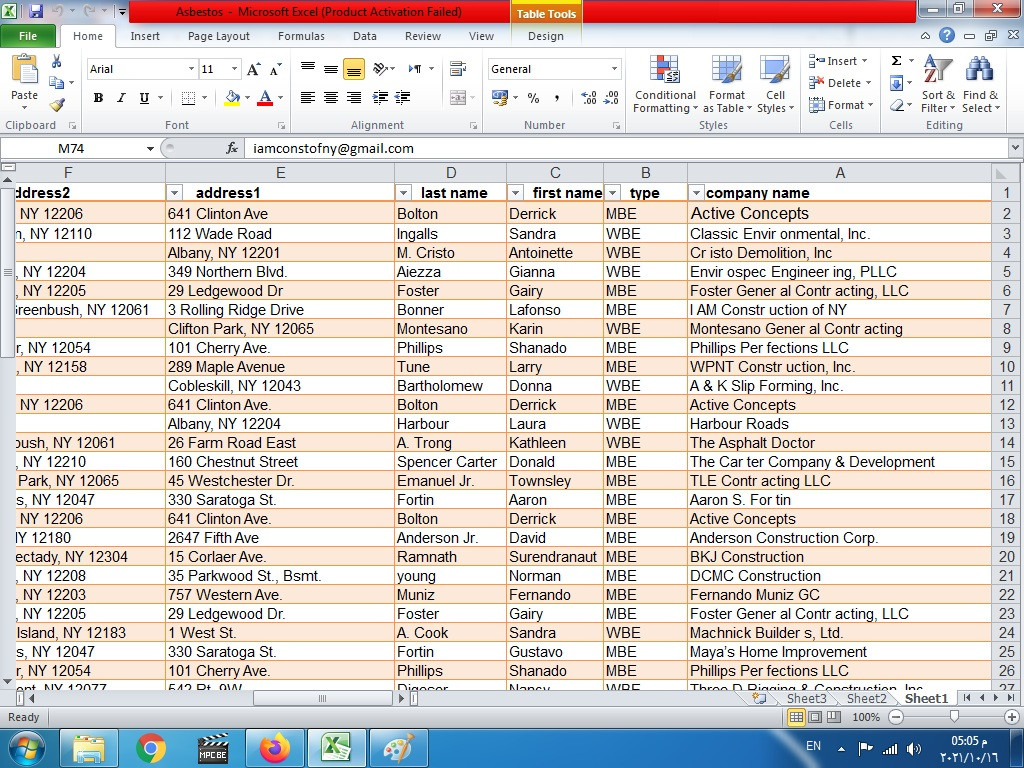Screen dimensions: 1024x768
Task: Open the font size dropdown
Action: coord(234,69)
